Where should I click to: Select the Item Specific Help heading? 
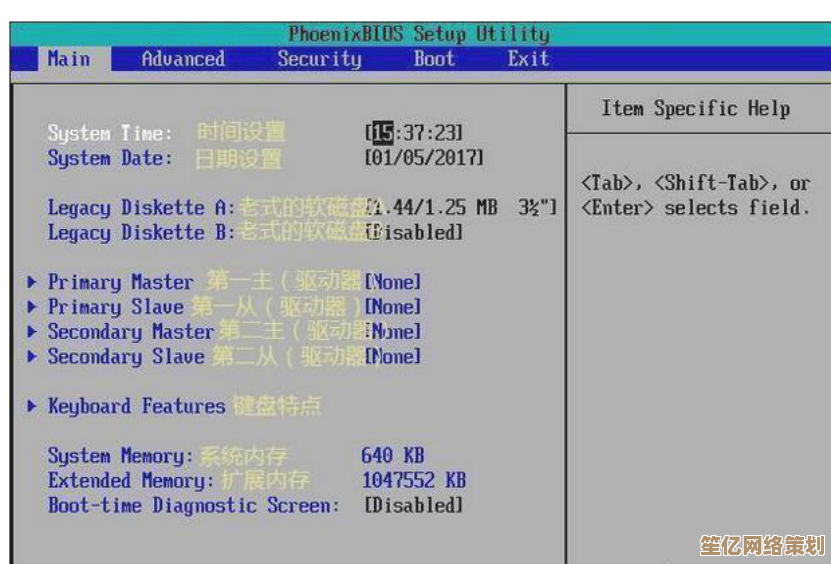[696, 109]
